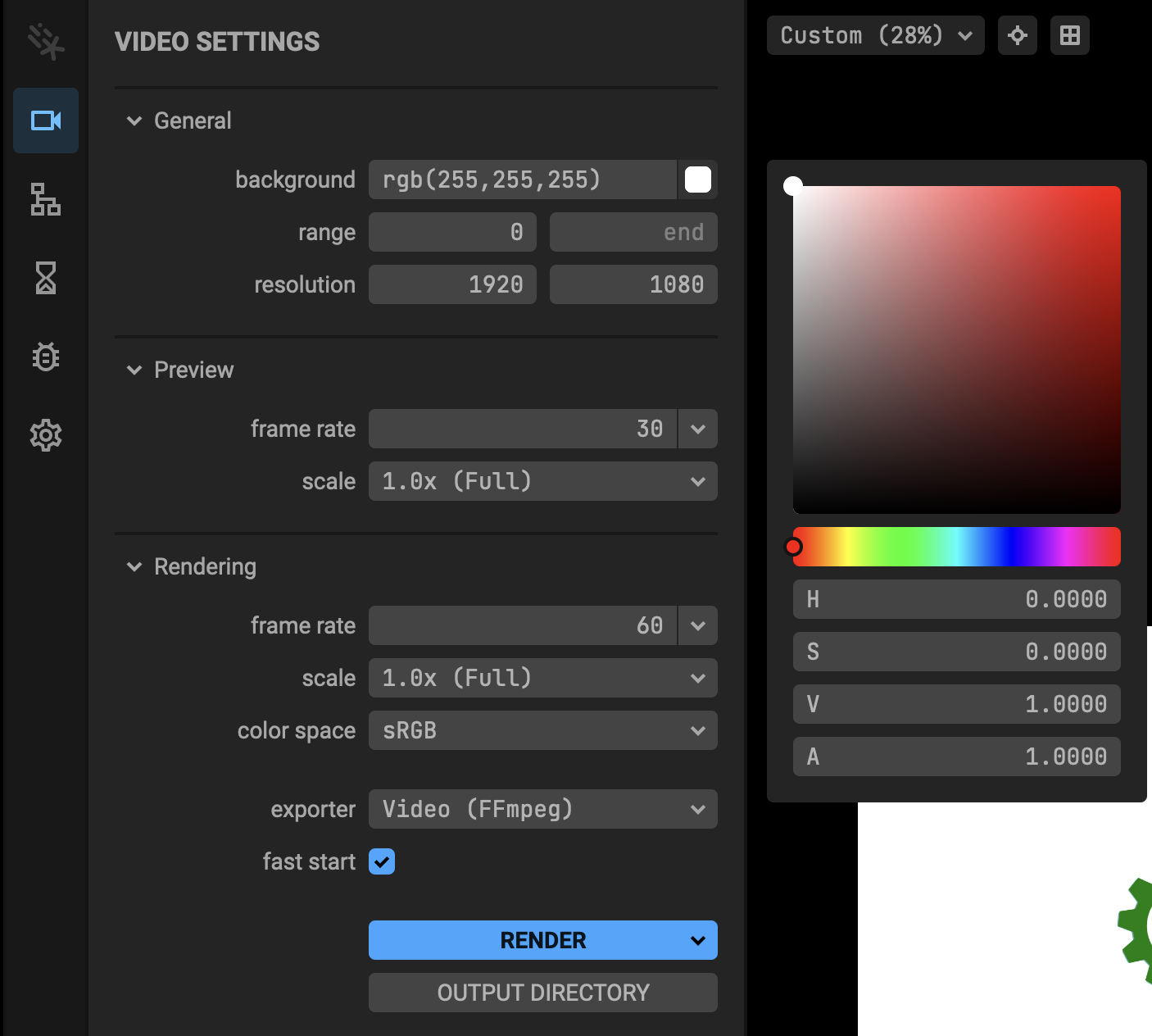Open the hourglass threads tab

pyautogui.click(x=46, y=278)
